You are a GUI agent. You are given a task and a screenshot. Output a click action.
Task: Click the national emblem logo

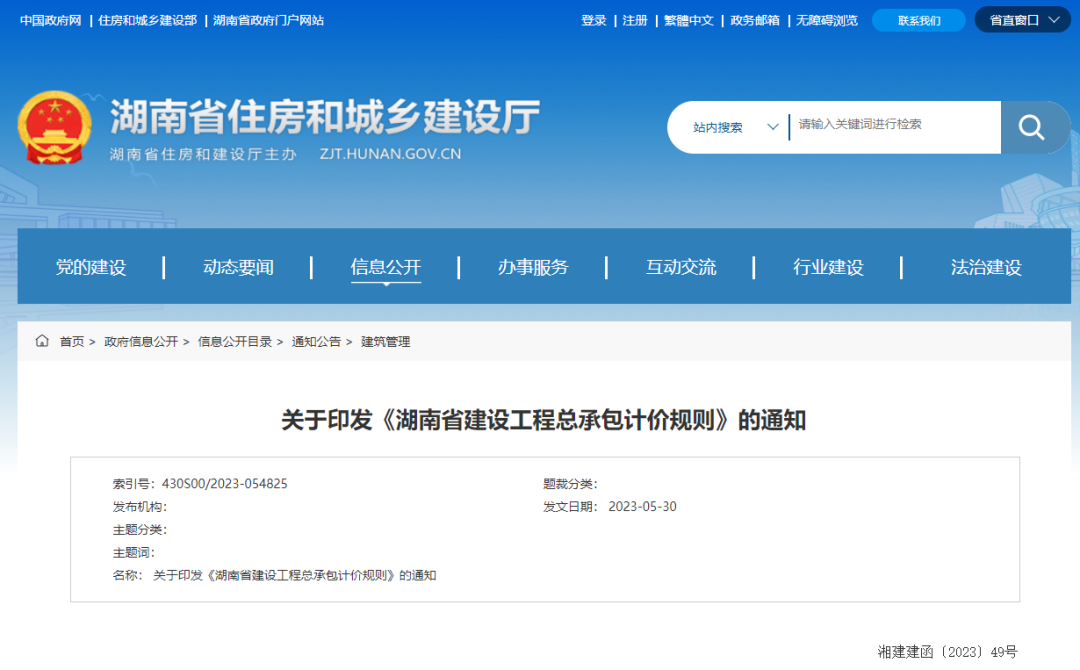point(55,128)
